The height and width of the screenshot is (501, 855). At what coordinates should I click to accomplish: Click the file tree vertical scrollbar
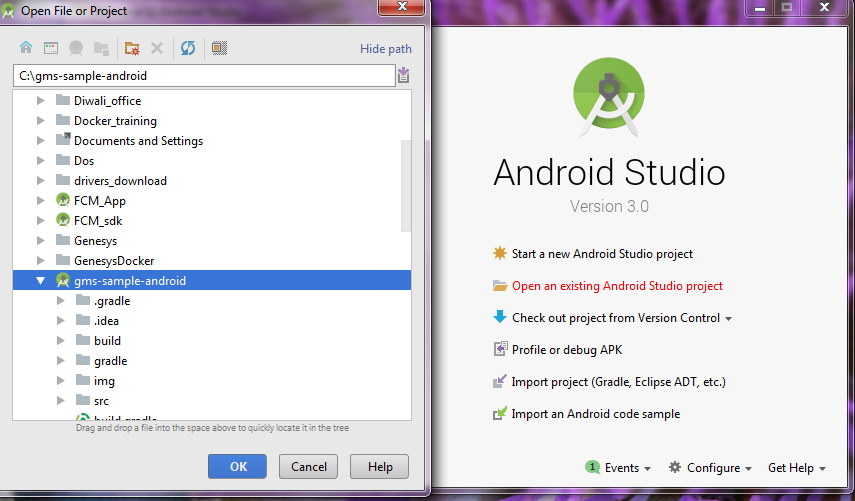[x=405, y=185]
